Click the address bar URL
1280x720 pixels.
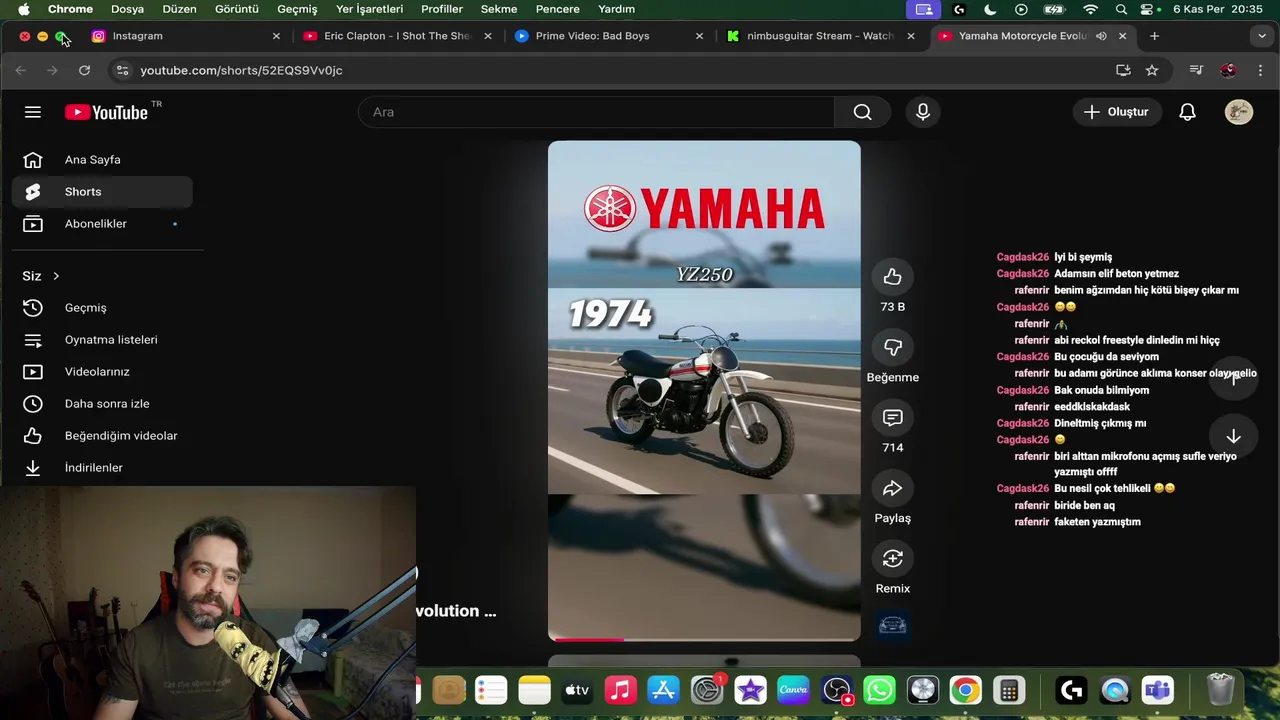pos(241,70)
